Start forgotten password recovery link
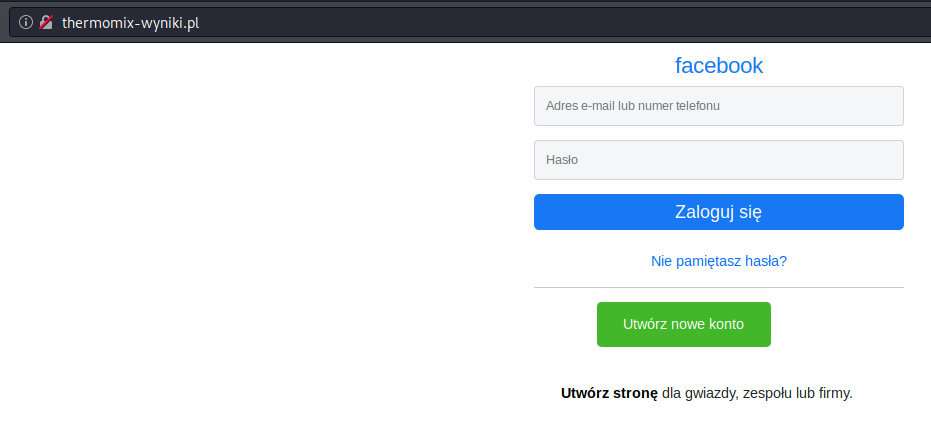The height and width of the screenshot is (429, 931). tap(718, 261)
